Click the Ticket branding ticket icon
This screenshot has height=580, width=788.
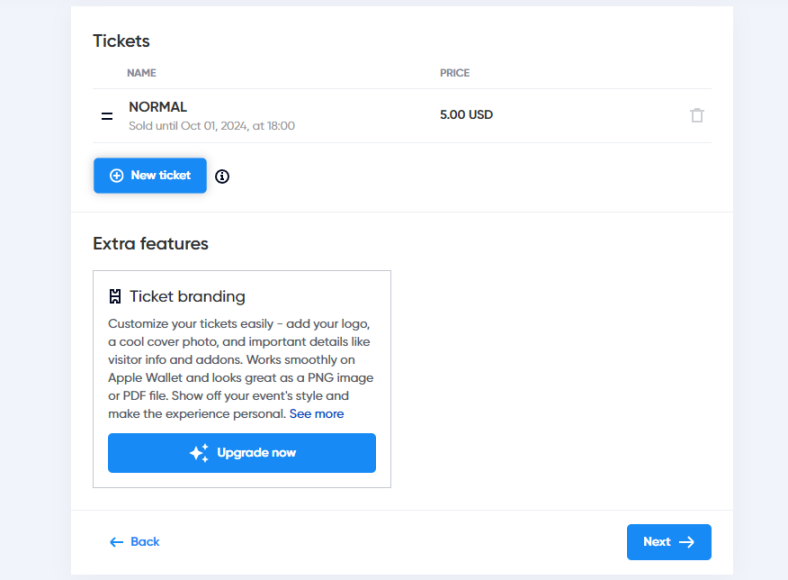[115, 297]
